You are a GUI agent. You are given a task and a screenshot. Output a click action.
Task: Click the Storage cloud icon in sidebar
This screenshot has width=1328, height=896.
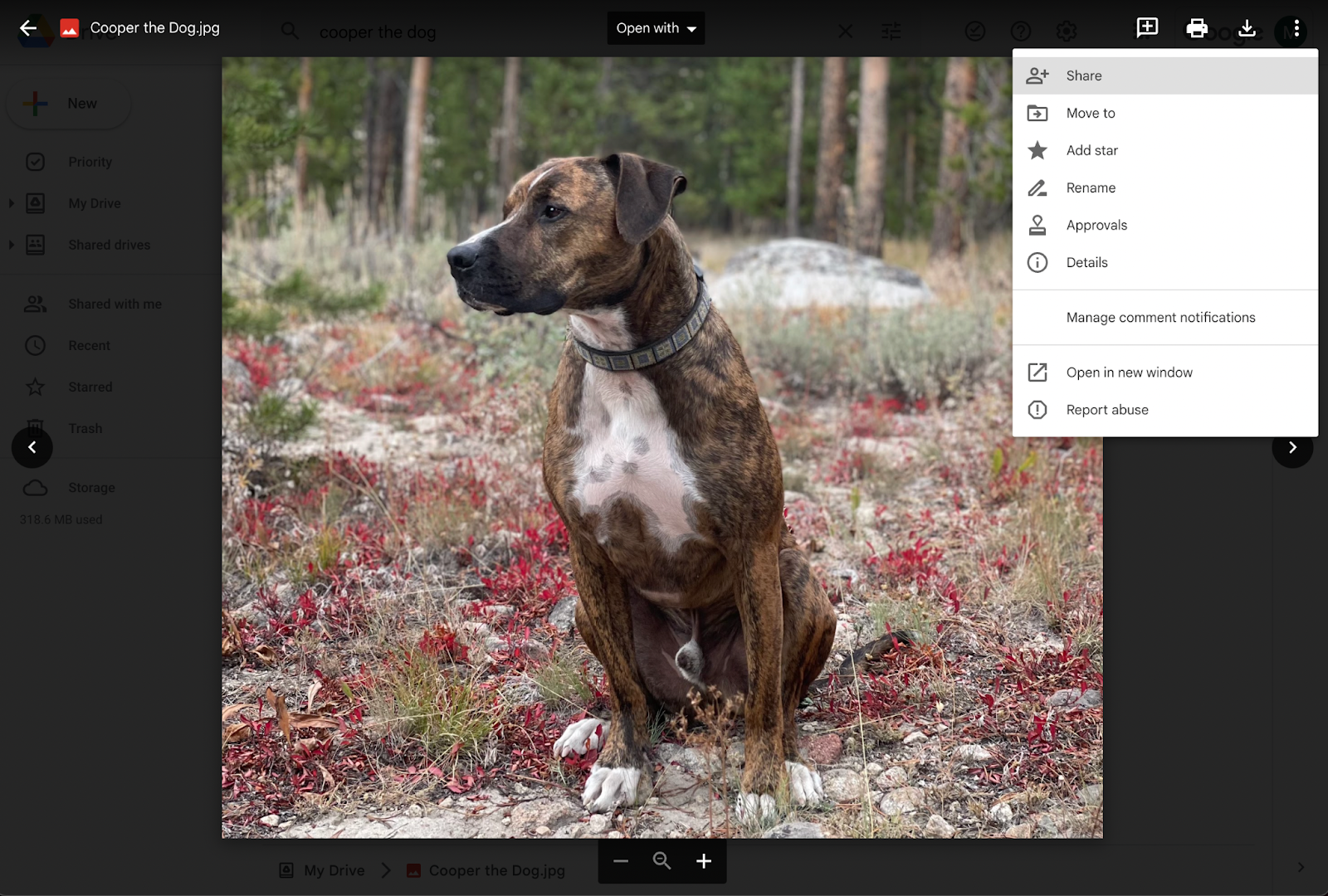point(35,488)
